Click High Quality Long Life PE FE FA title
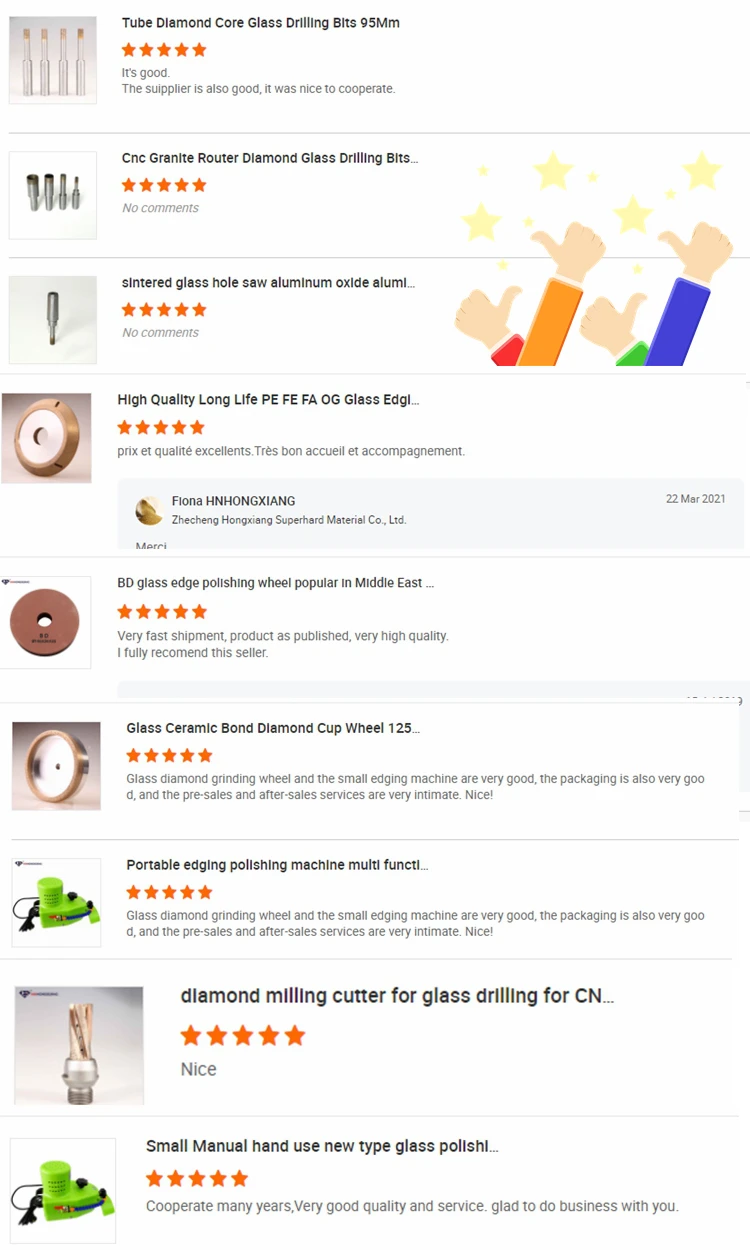The height and width of the screenshot is (1250, 750). point(268,400)
